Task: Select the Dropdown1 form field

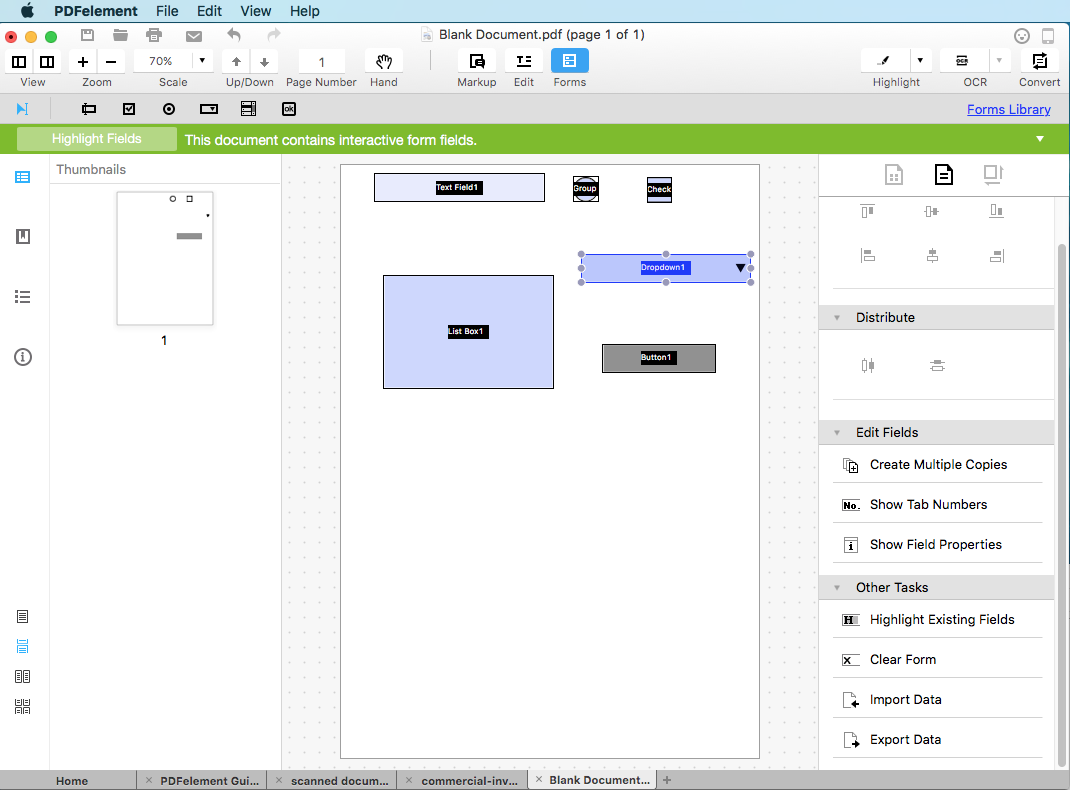Action: (665, 267)
